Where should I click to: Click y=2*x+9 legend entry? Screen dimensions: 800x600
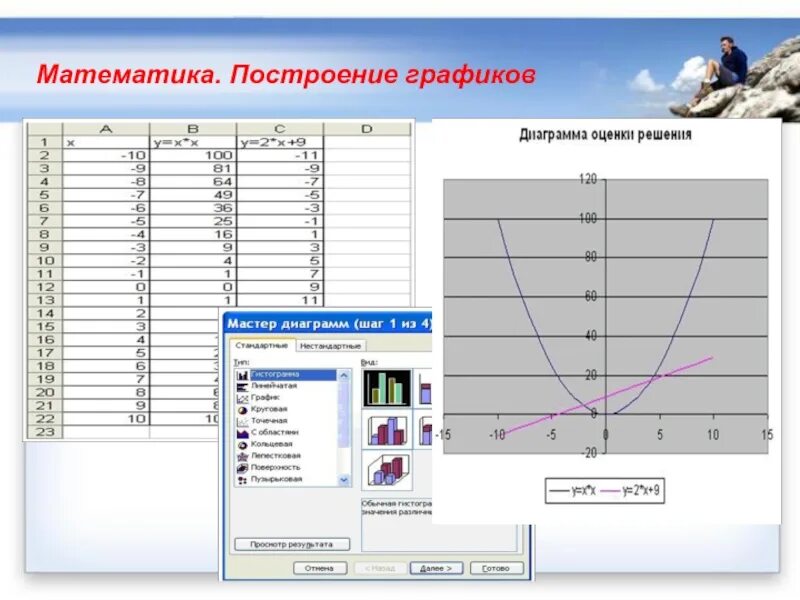(631, 491)
